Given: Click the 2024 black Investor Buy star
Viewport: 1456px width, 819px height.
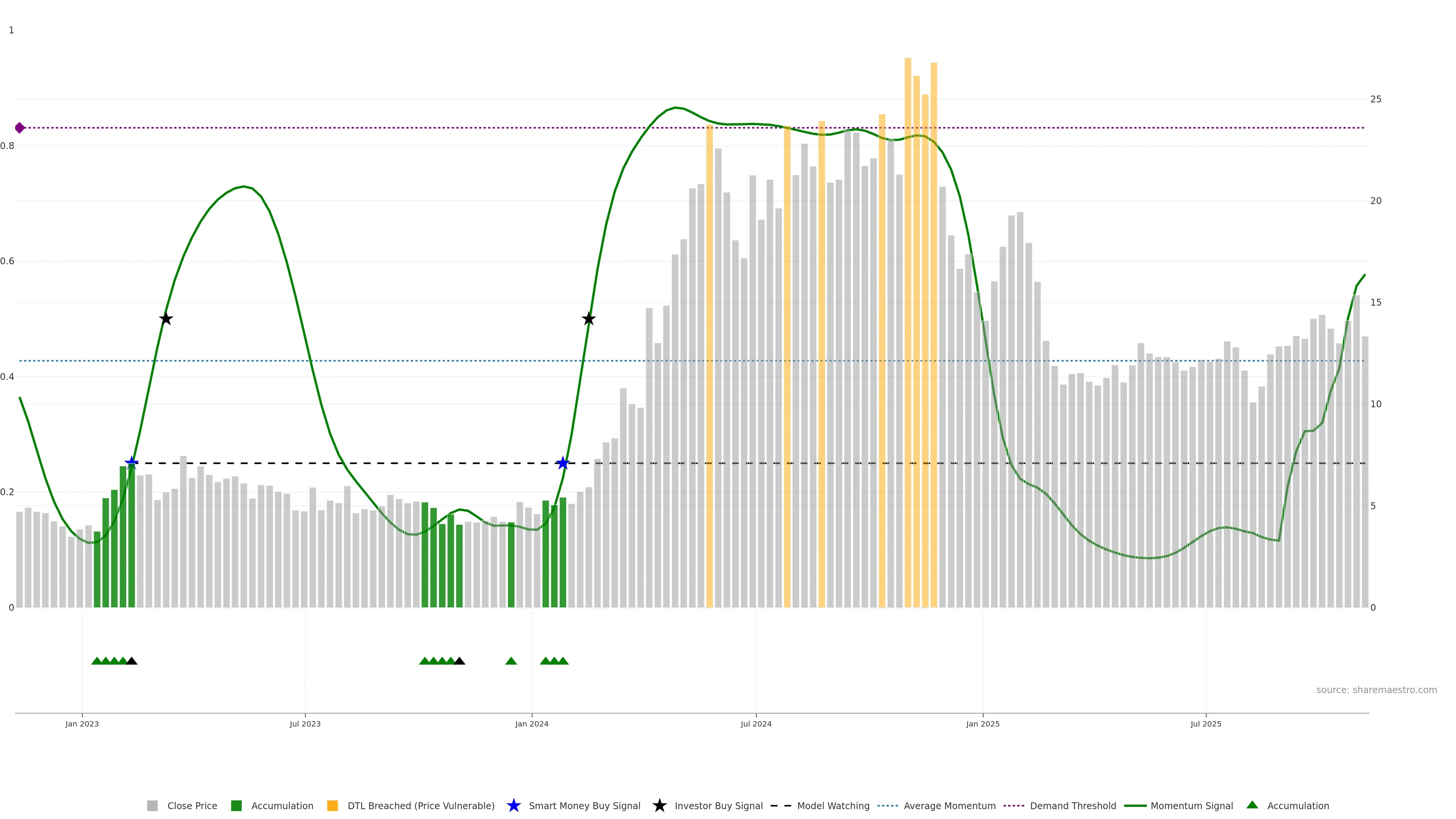Looking at the screenshot, I should pyautogui.click(x=588, y=319).
